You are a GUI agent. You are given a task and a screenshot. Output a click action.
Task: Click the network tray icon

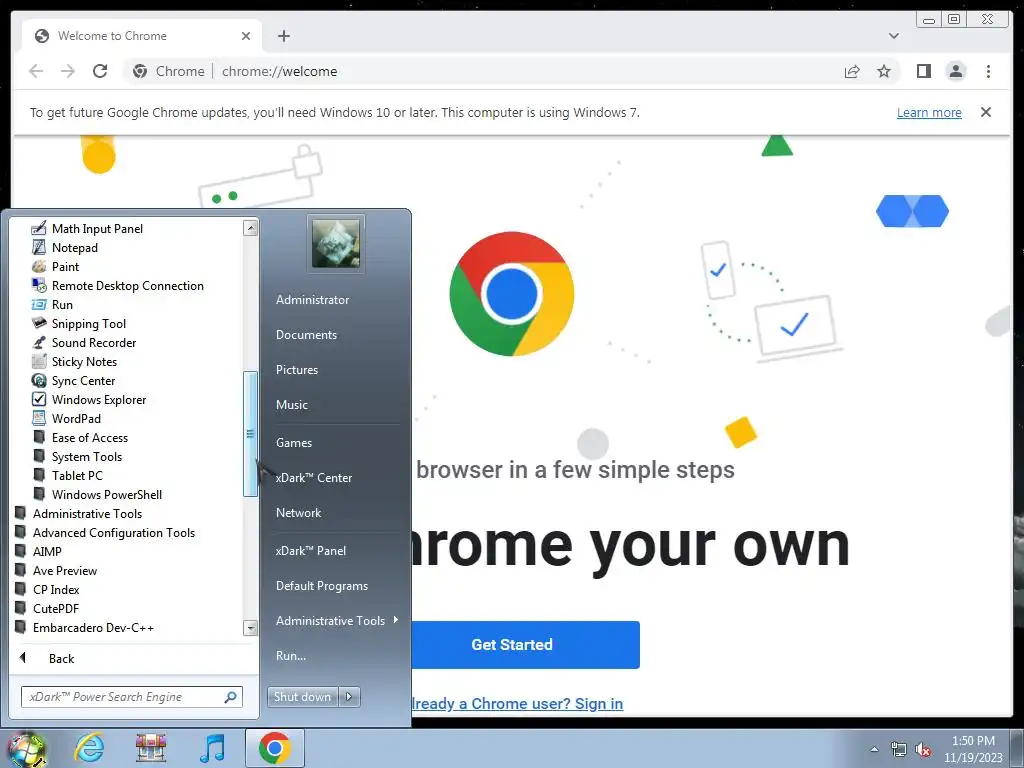(899, 749)
